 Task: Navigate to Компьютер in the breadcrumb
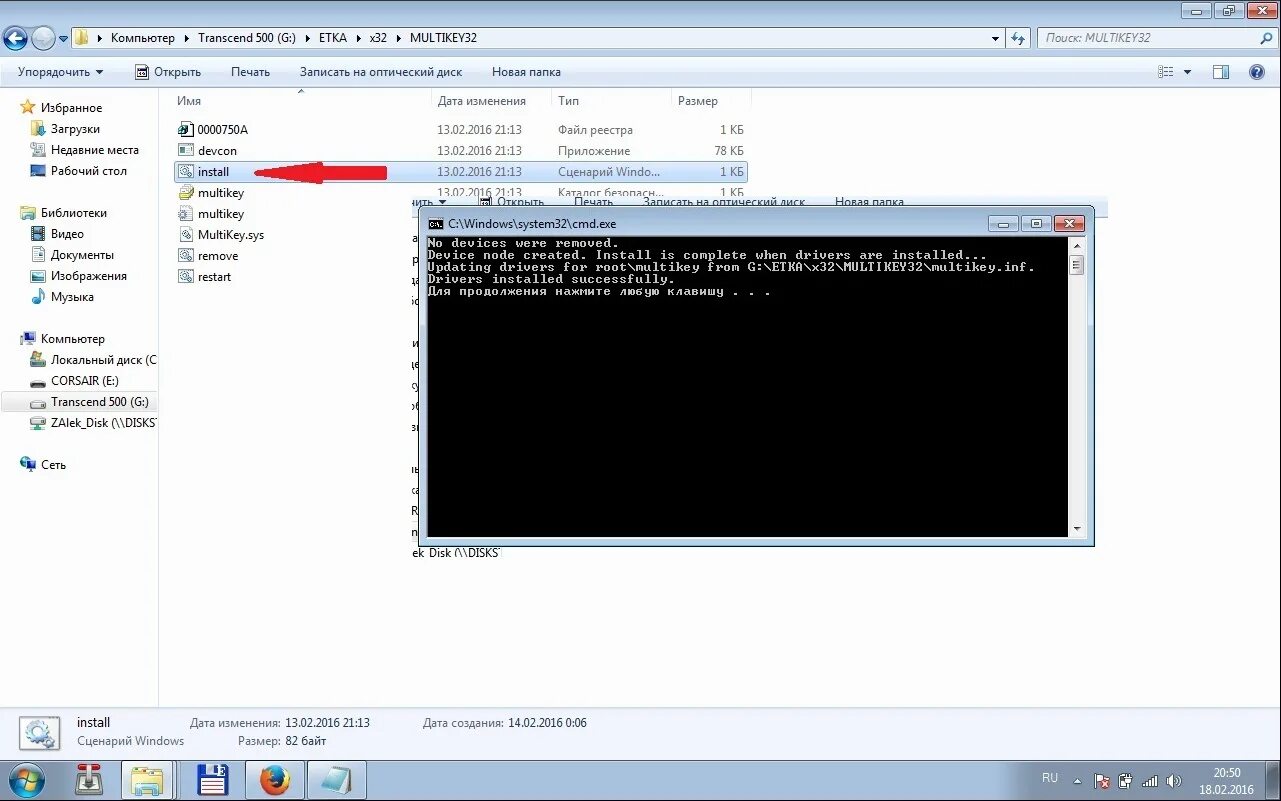pyautogui.click(x=143, y=38)
